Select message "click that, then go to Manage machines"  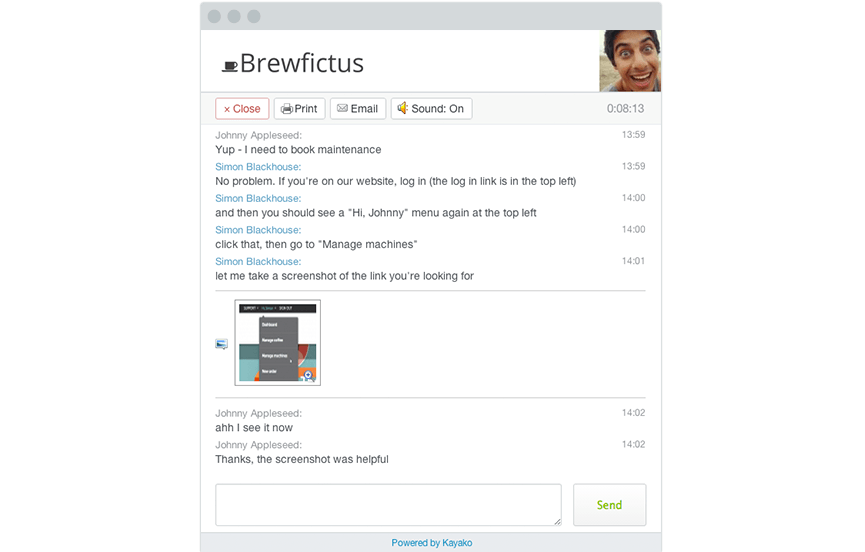[316, 244]
